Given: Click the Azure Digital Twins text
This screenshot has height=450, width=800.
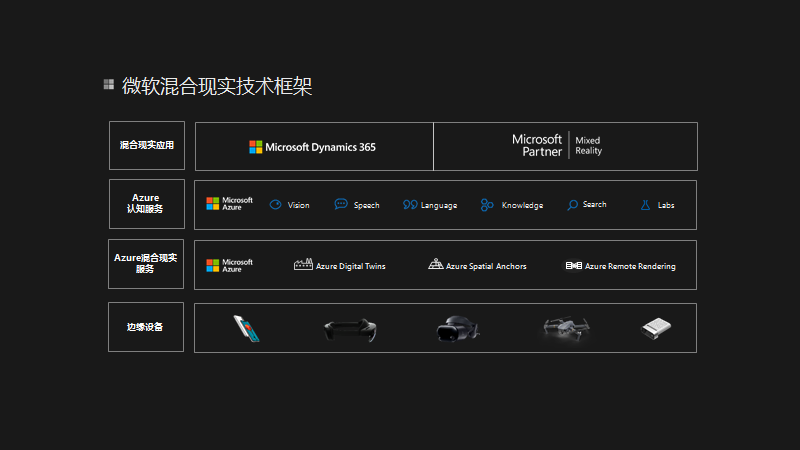Looking at the screenshot, I should click(351, 266).
